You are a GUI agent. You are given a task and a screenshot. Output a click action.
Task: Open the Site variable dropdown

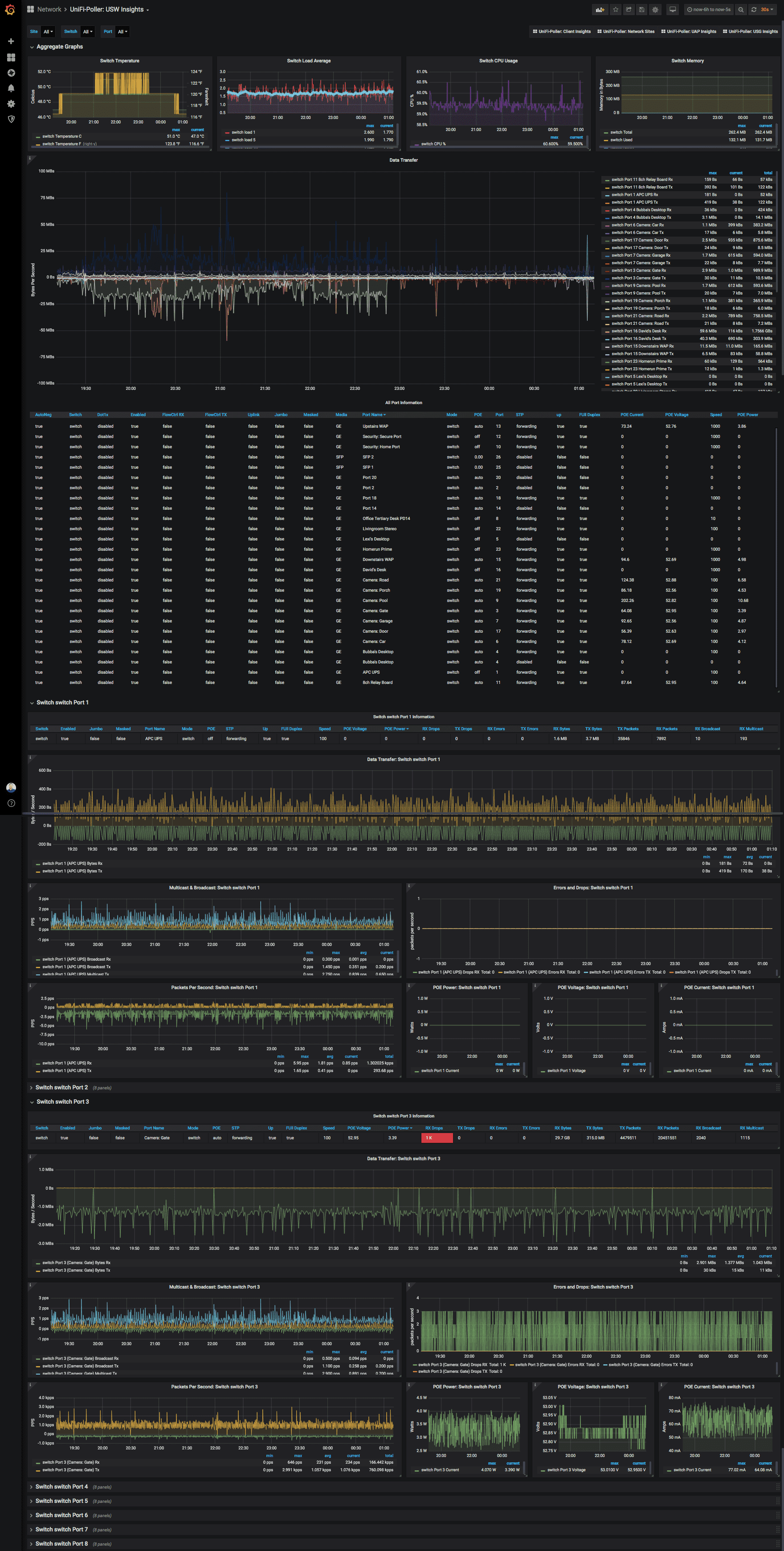(48, 32)
